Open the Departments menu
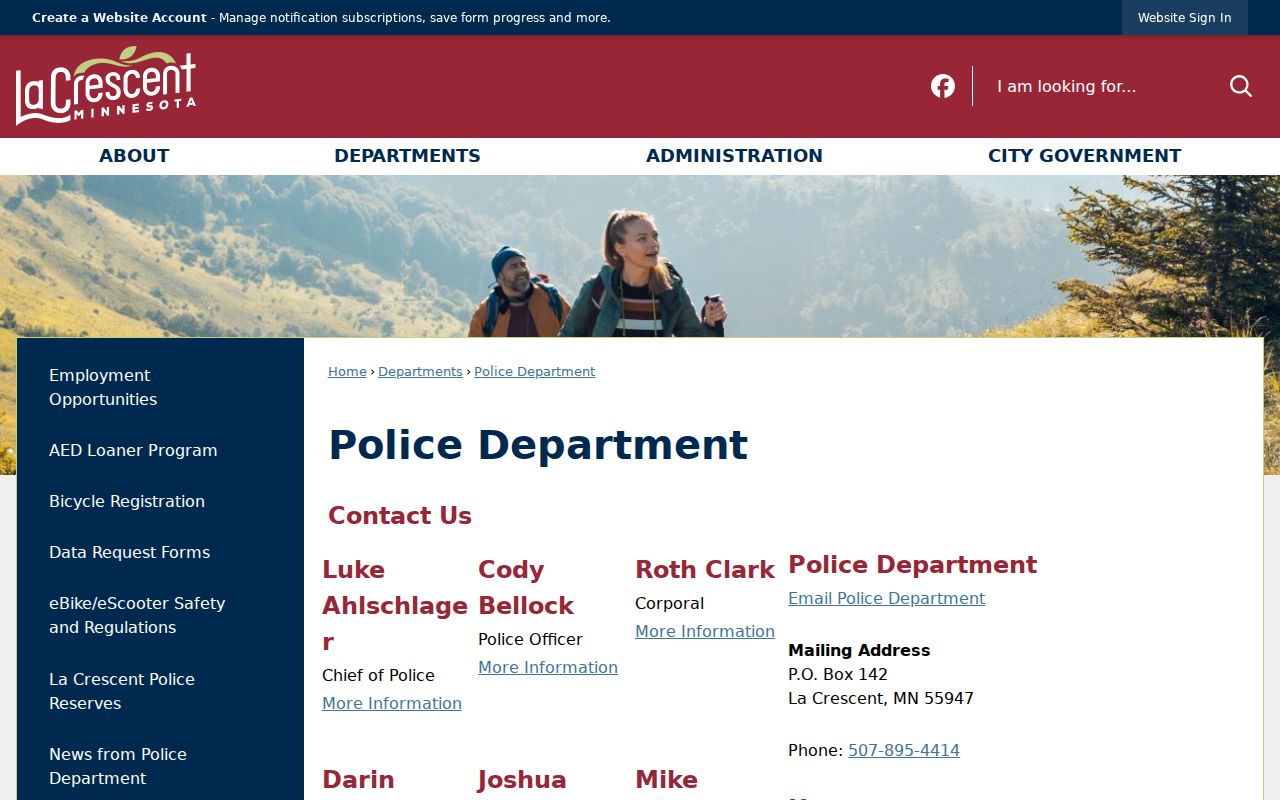Screen dimensions: 1280x800 tap(407, 156)
